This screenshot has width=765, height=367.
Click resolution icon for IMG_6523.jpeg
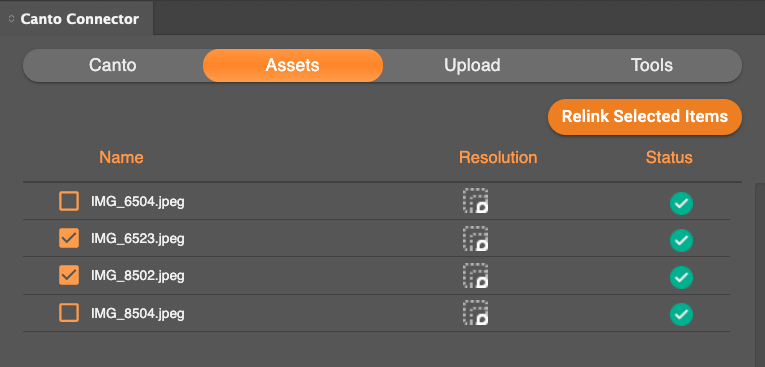click(476, 238)
